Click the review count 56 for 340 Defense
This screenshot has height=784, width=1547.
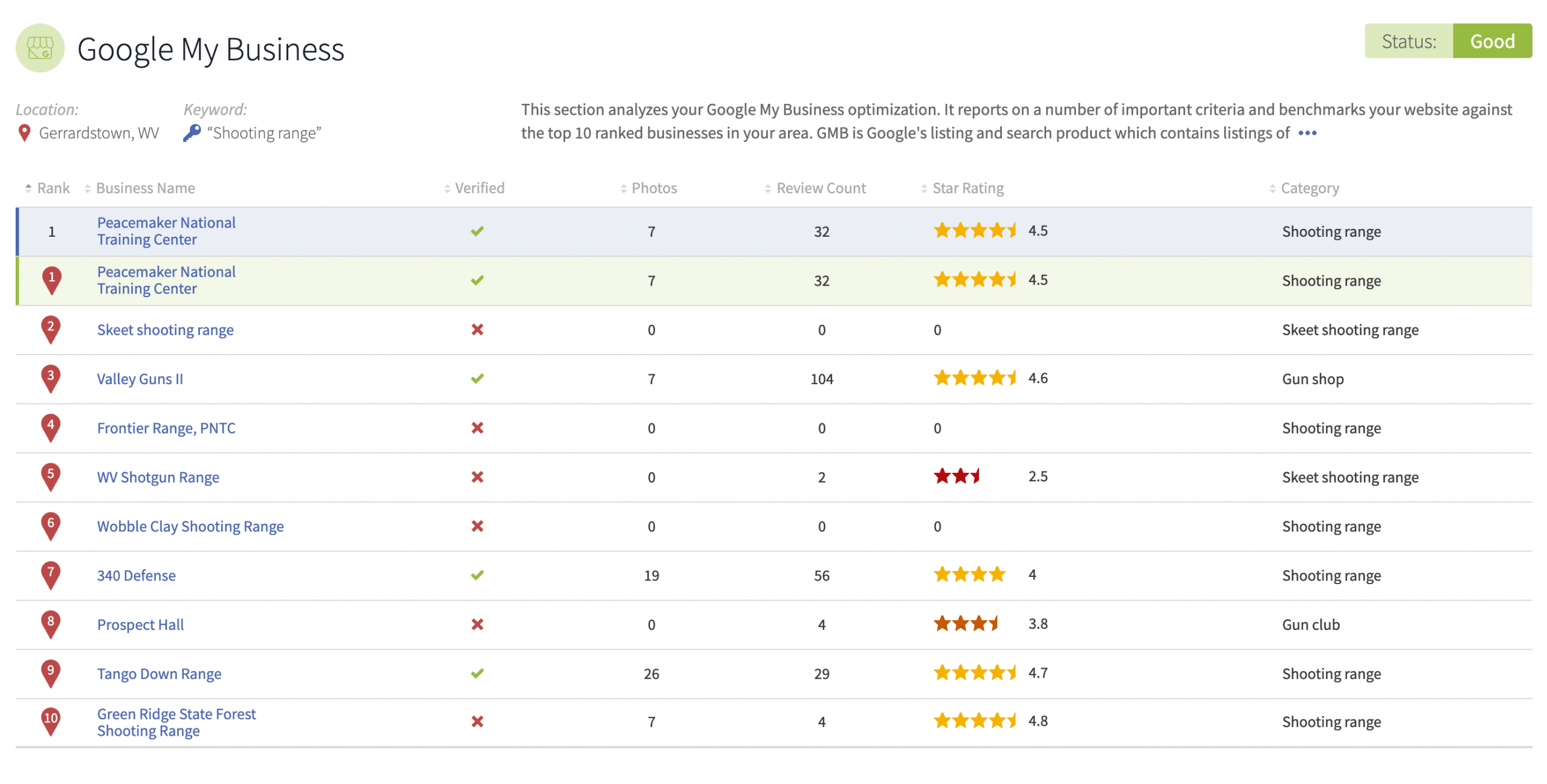point(821,576)
